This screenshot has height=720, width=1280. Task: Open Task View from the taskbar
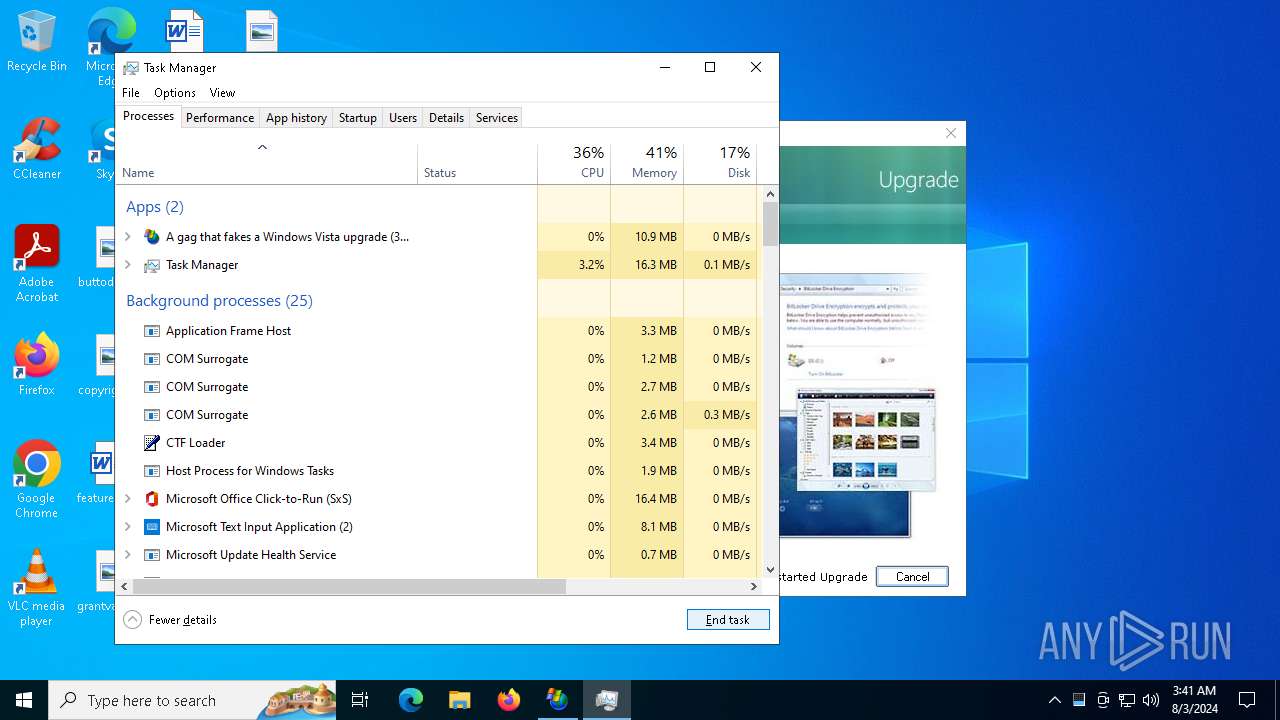[360, 700]
